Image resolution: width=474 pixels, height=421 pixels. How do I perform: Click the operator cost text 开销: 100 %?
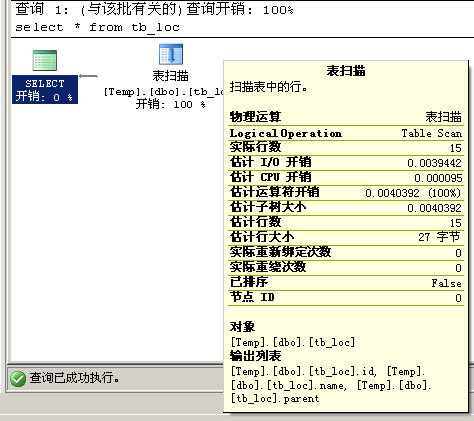click(171, 104)
